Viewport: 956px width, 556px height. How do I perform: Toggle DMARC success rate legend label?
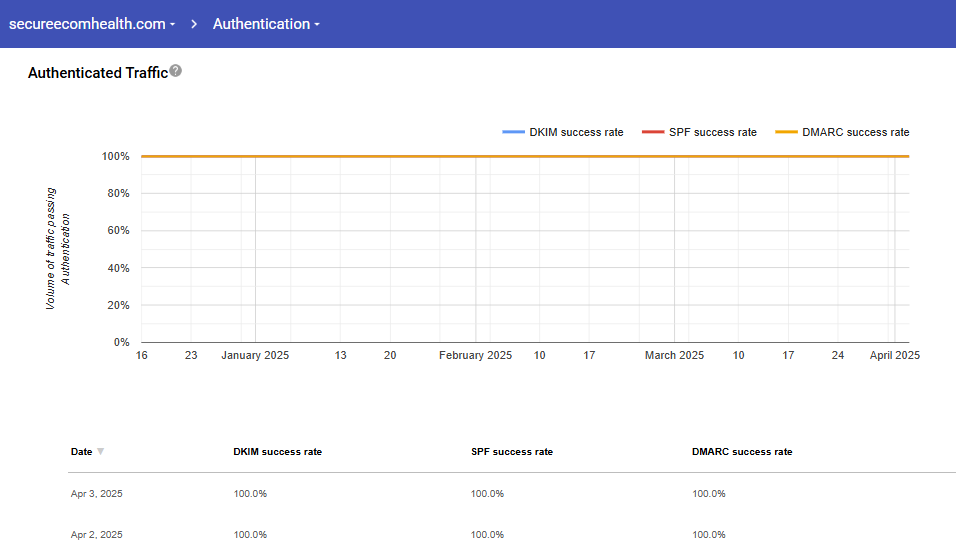click(855, 132)
